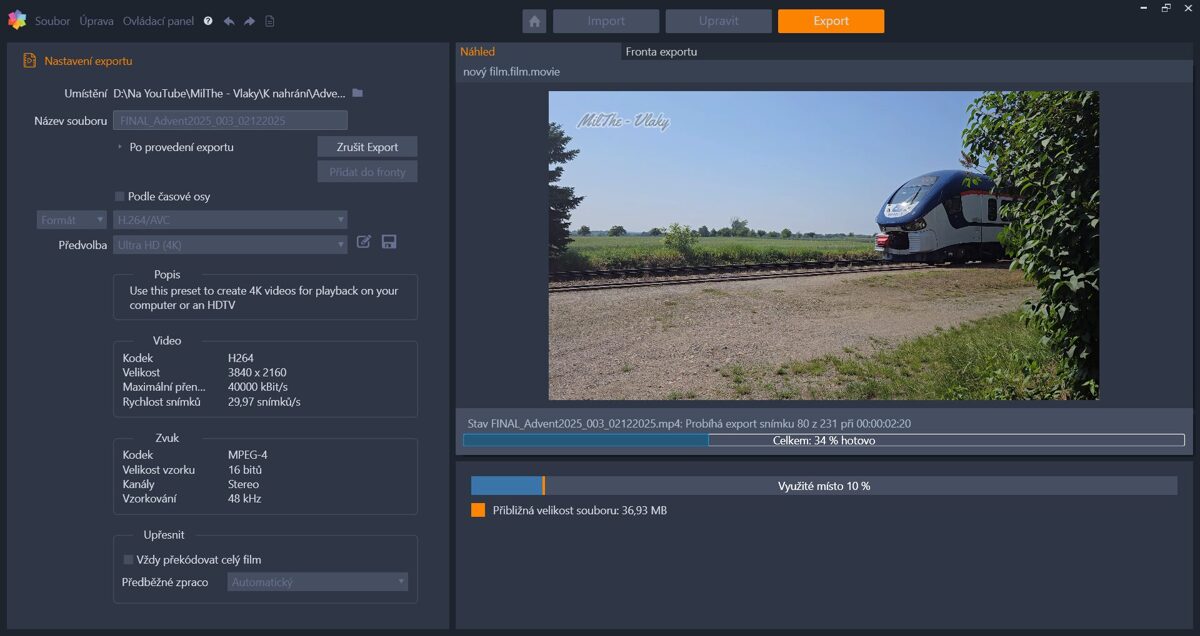Screen dimensions: 1200x636
Task: Toggle Vždy překódovat celý film checkbox
Action: [128, 560]
